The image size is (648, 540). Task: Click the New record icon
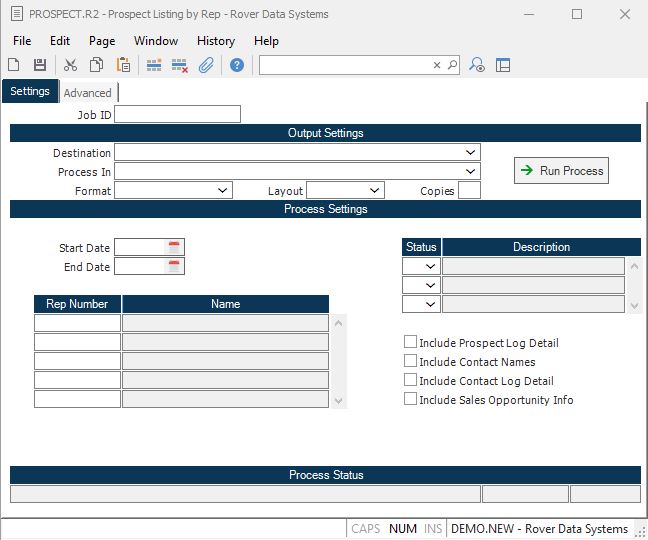tap(15, 65)
